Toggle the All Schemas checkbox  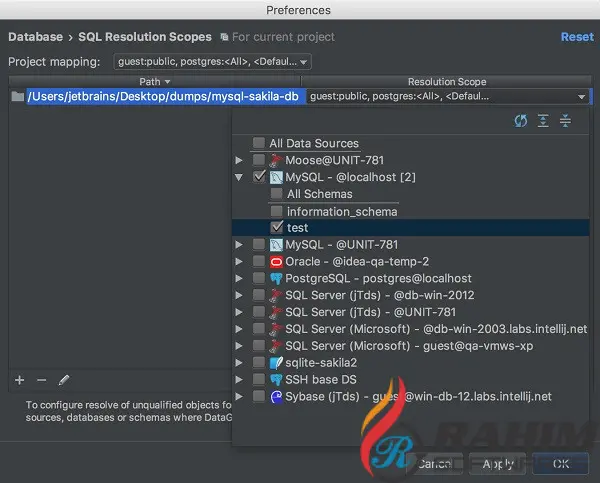277,194
